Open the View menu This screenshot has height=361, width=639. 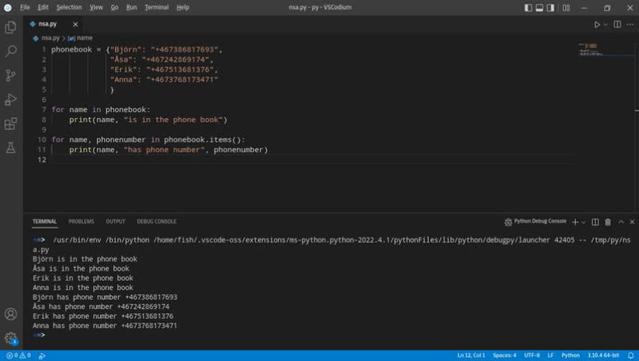tap(96, 7)
